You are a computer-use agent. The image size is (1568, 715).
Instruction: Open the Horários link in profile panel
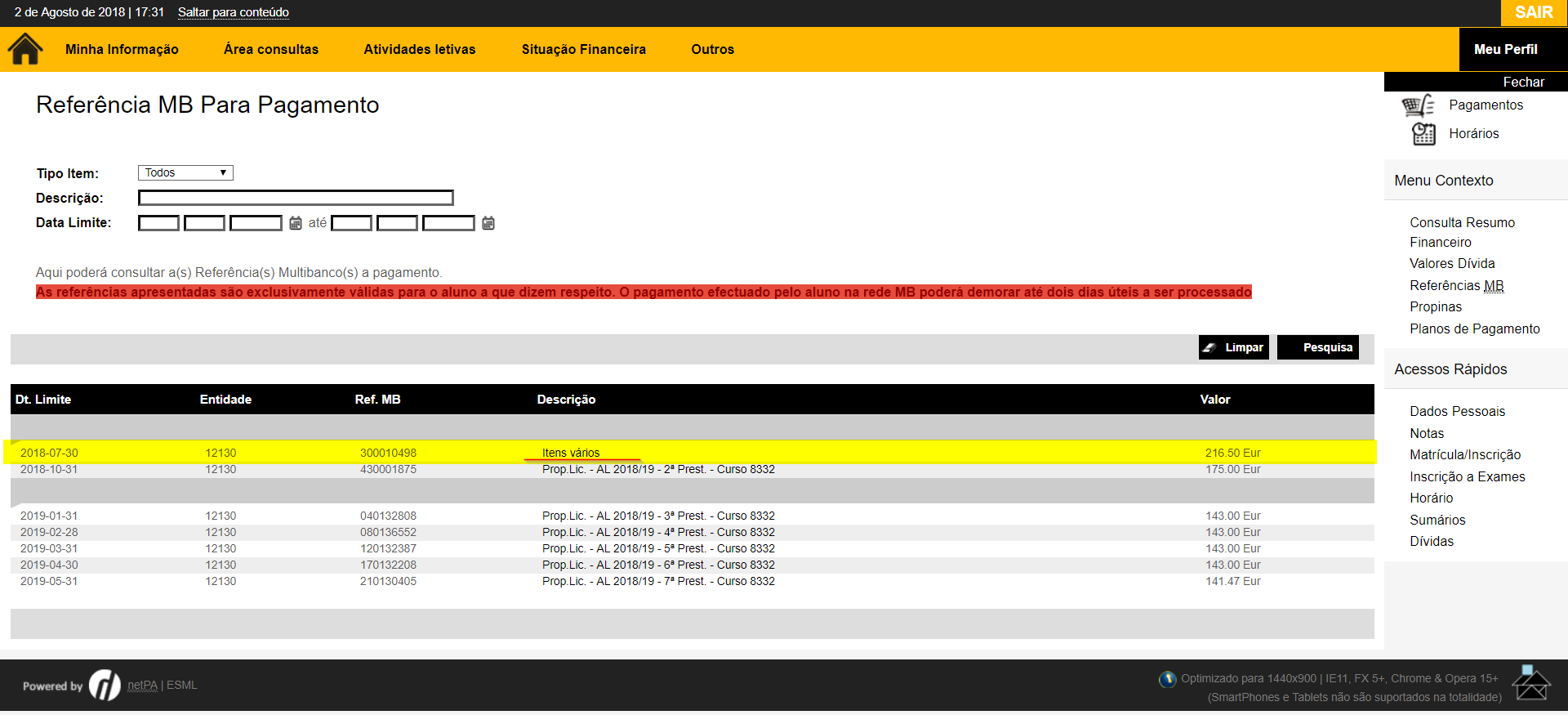click(x=1473, y=133)
